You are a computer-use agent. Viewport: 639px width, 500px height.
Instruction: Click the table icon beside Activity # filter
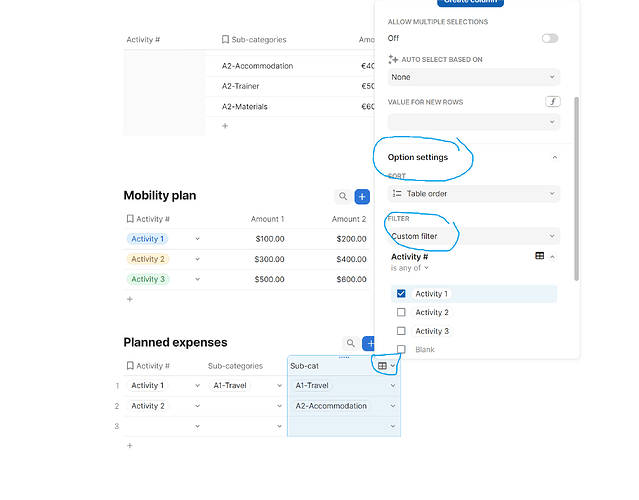point(540,256)
